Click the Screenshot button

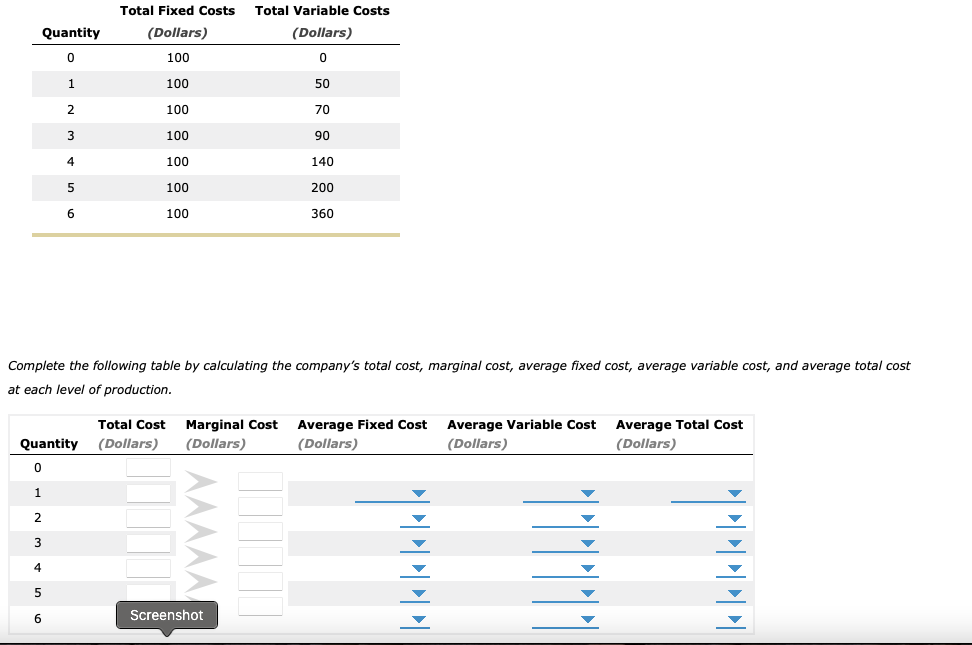pyautogui.click(x=166, y=615)
